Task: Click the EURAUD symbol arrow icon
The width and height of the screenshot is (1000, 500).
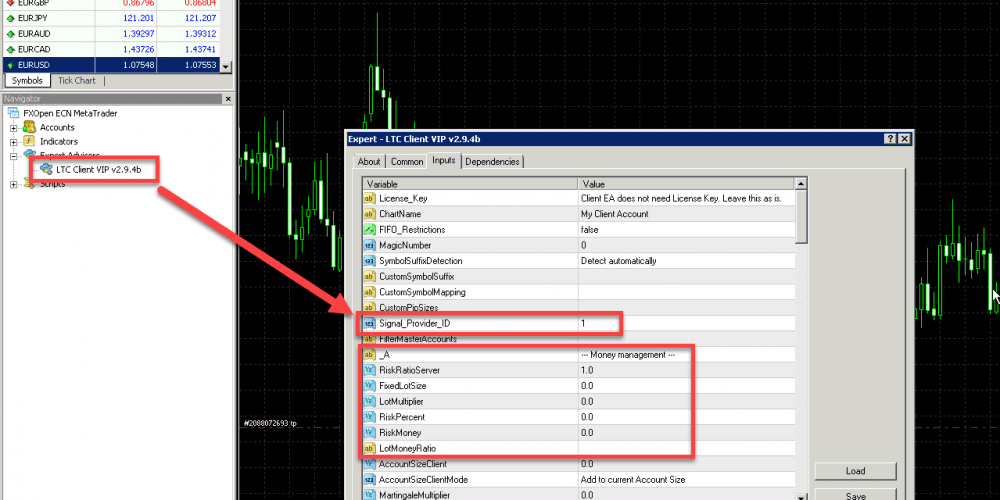Action: pos(10,33)
